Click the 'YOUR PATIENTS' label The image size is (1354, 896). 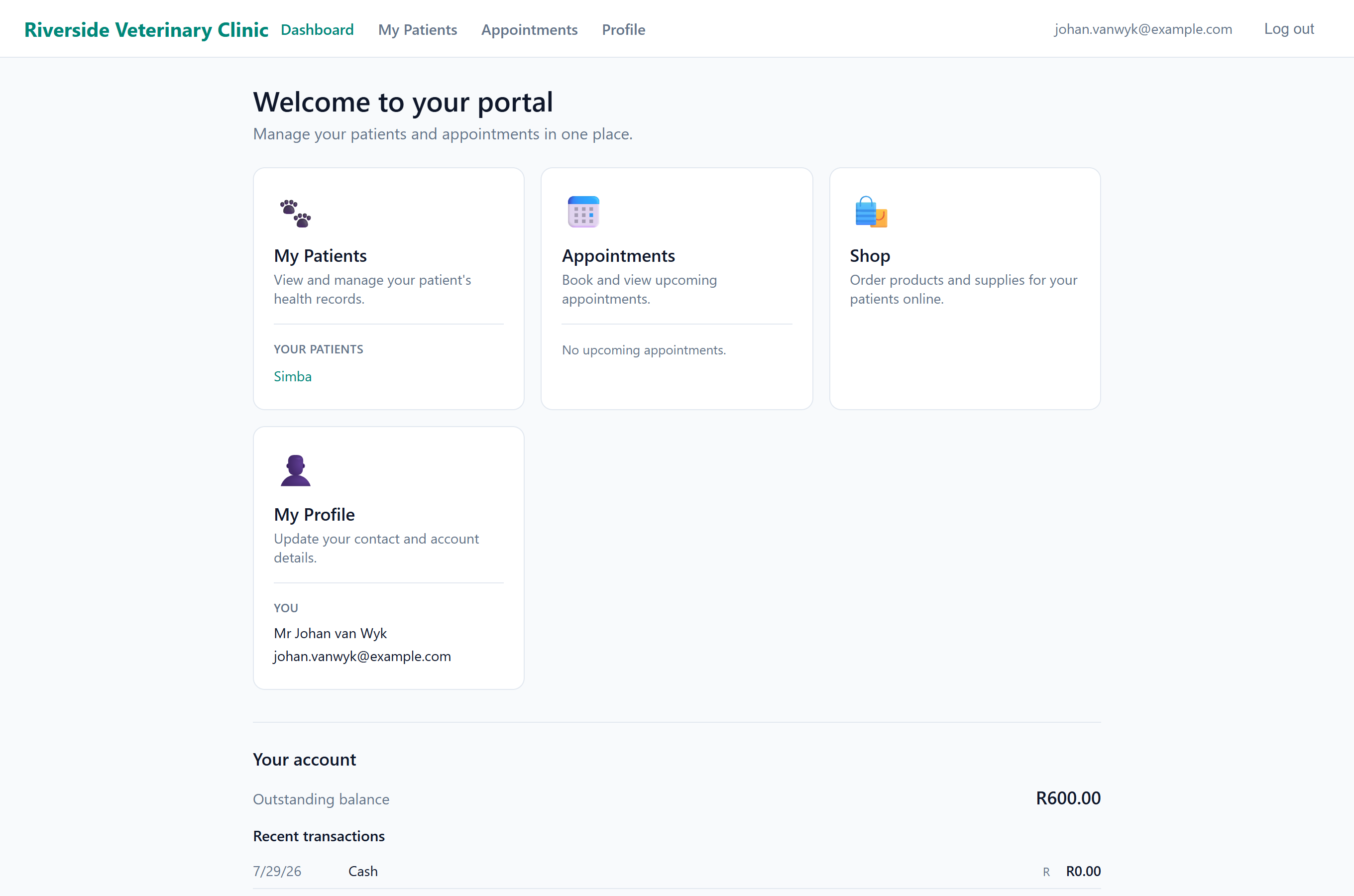(x=318, y=349)
